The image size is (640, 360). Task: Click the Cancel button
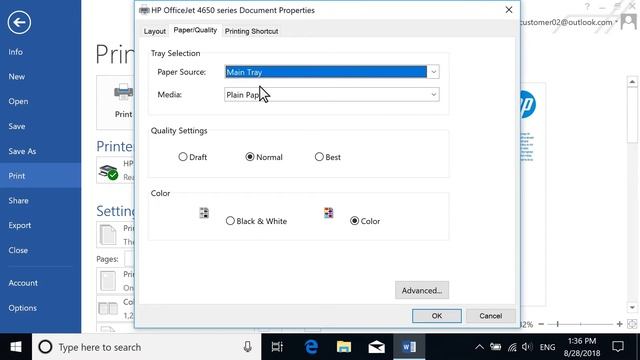coord(491,316)
